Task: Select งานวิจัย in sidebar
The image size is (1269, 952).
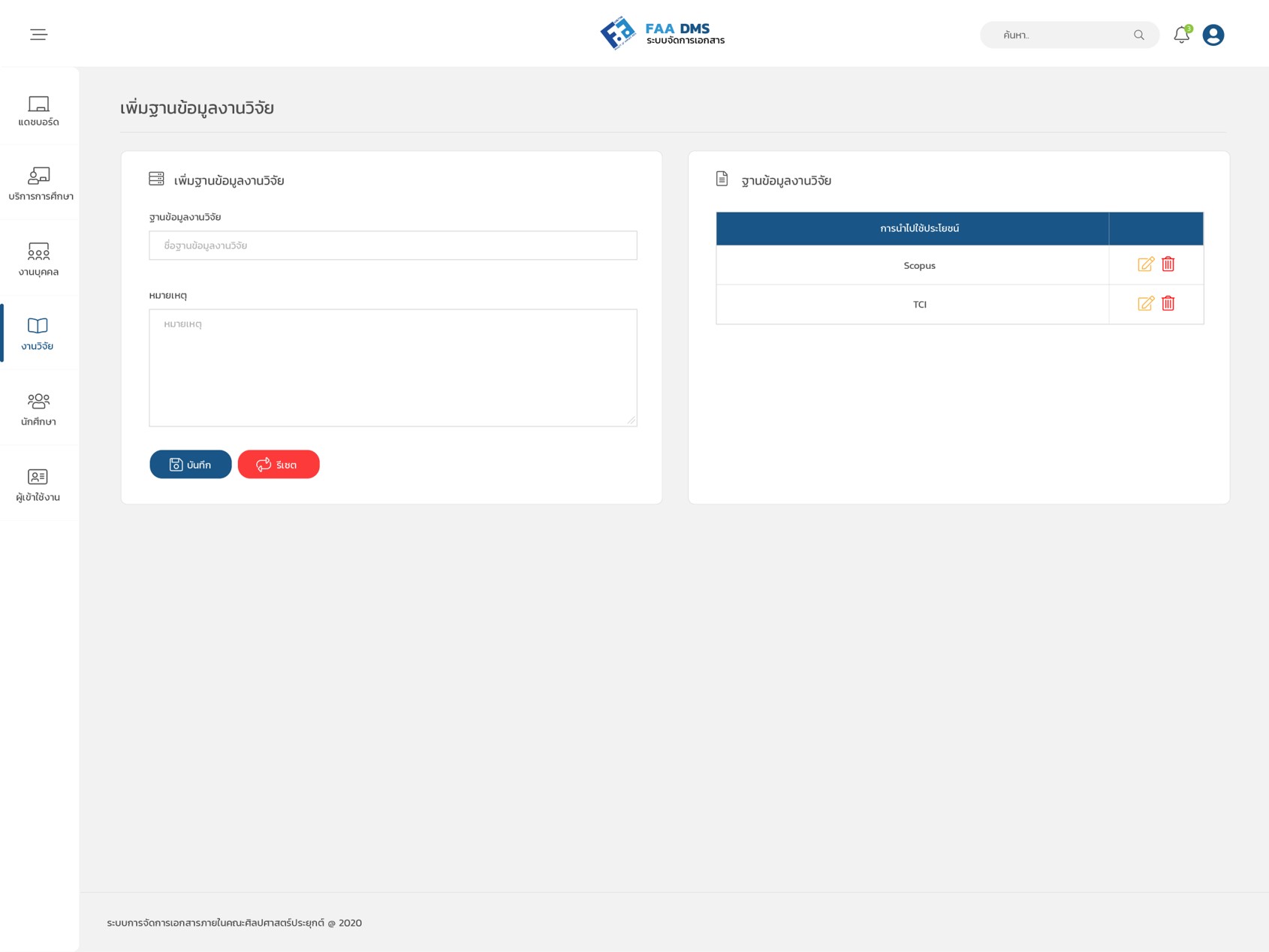Action: pos(38,333)
